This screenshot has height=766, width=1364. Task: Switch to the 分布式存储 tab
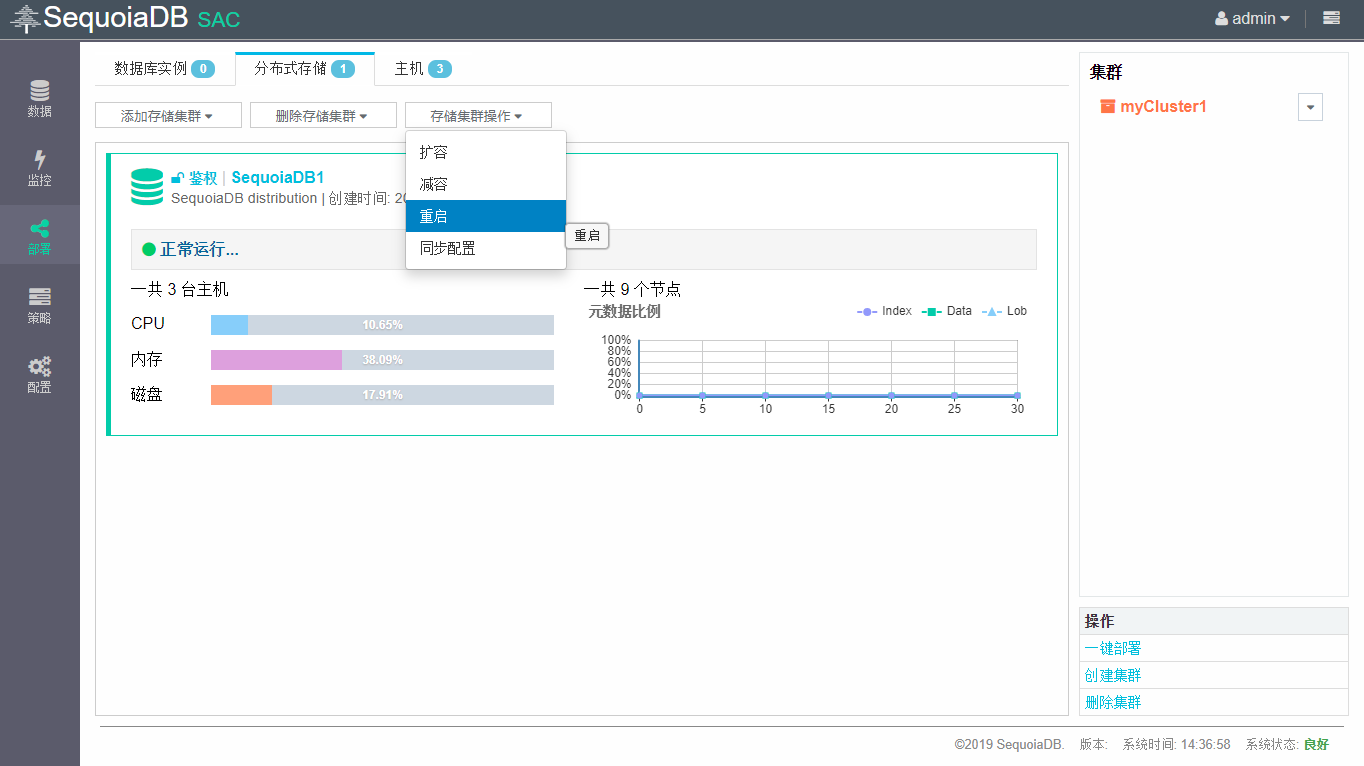(305, 69)
